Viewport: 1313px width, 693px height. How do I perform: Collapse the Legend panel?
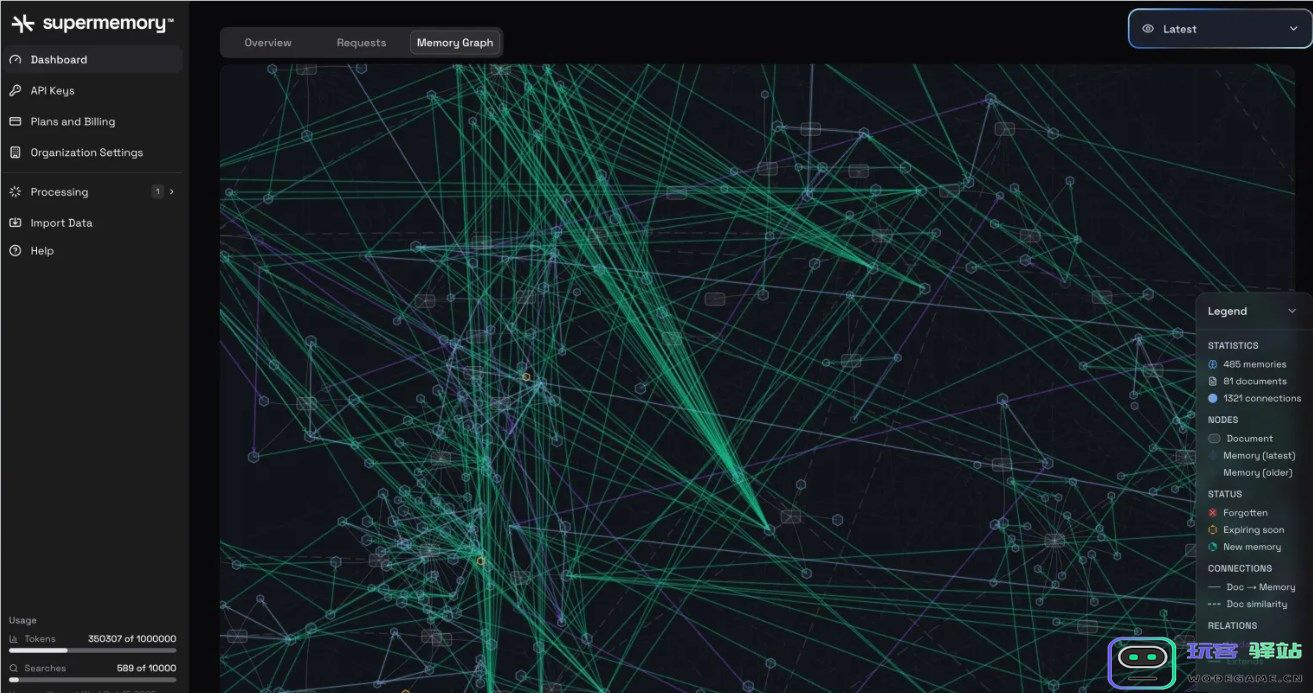(x=1291, y=311)
